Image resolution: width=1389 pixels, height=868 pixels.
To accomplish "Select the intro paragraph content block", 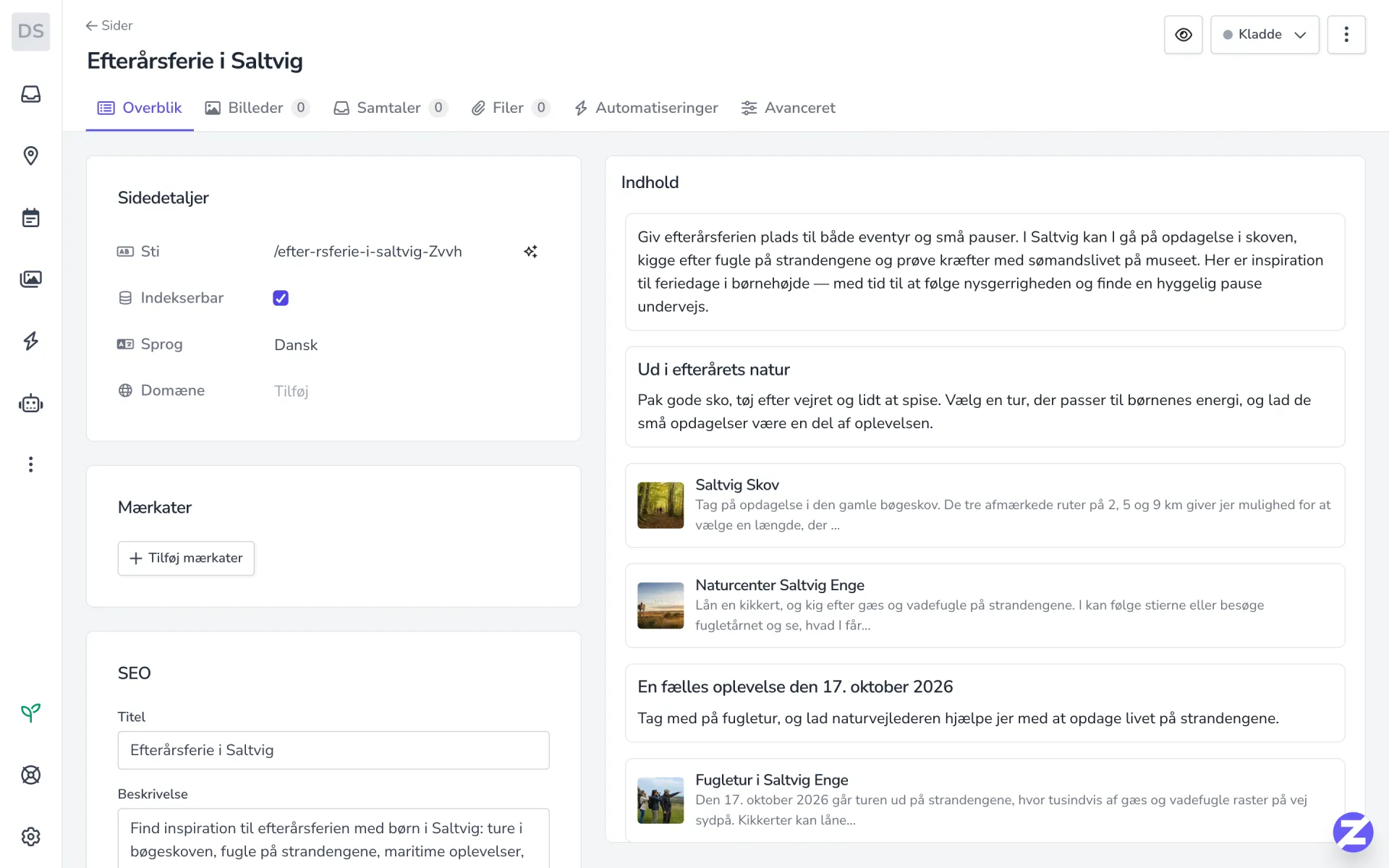I will pos(985,272).
